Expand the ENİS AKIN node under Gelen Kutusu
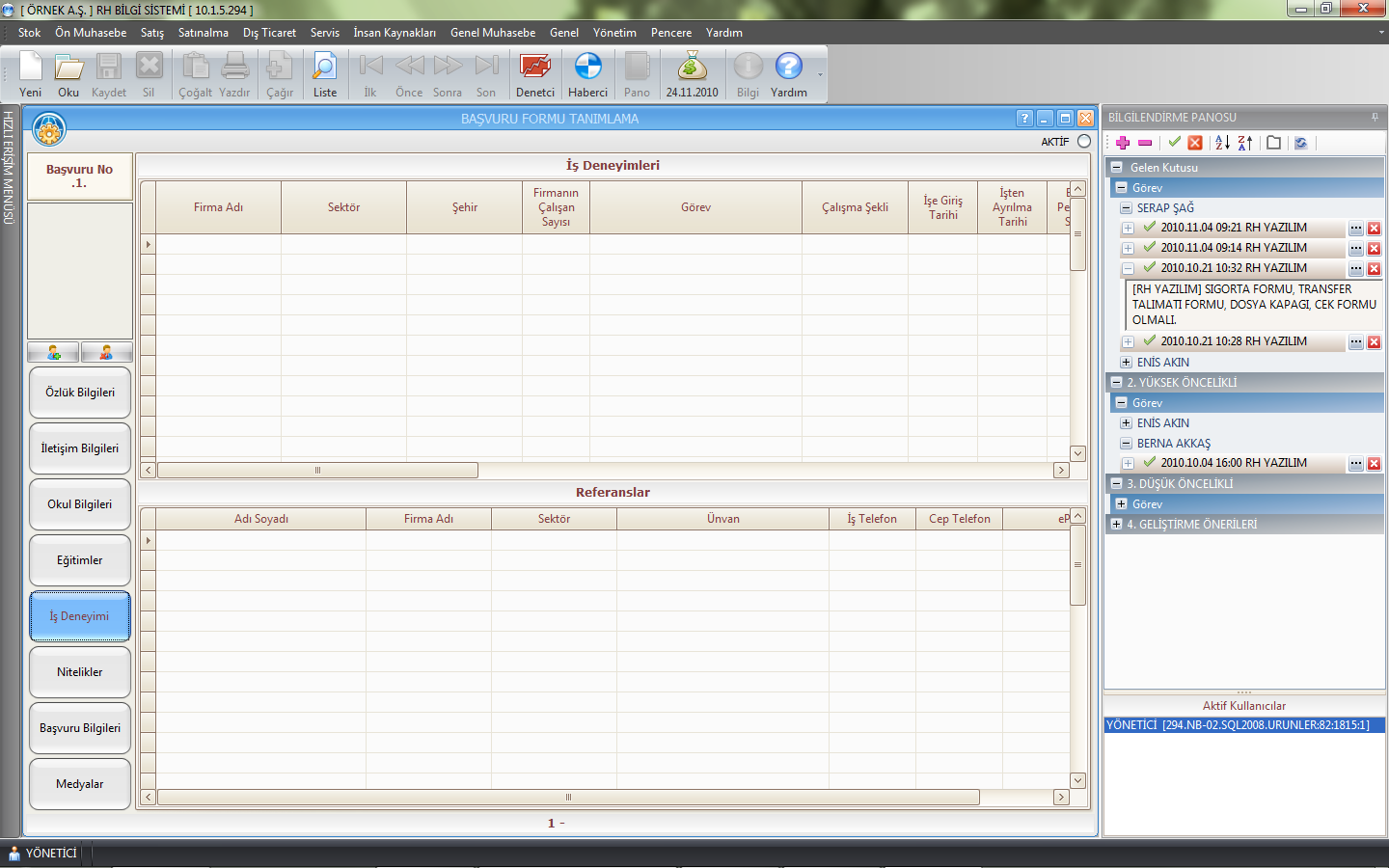Viewport: 1389px width, 868px height. (x=1126, y=363)
